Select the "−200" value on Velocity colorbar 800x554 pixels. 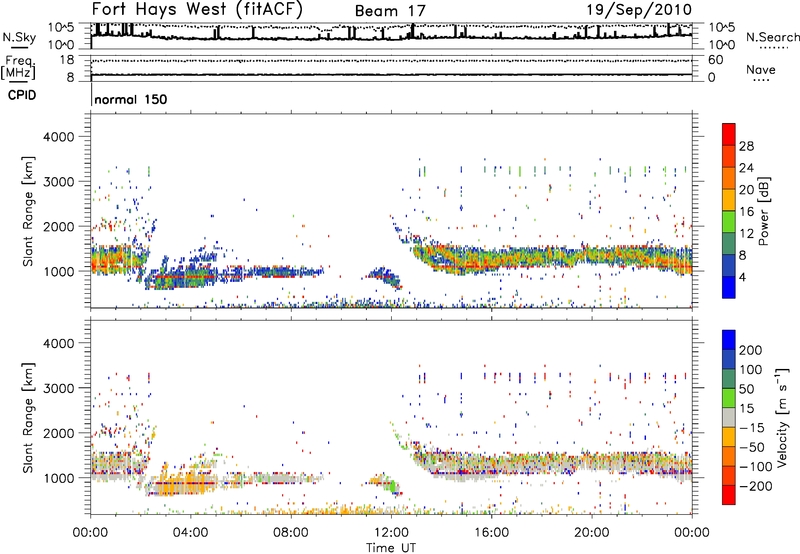click(x=756, y=486)
